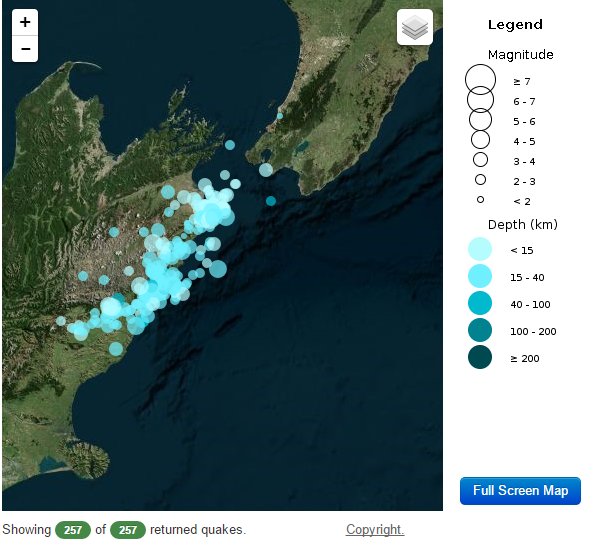The width and height of the screenshot is (595, 549).
Task: Zoom out the map with minus button
Action: 25,49
